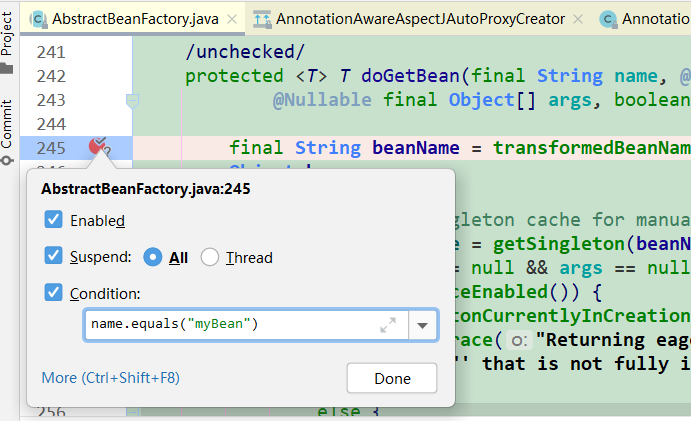The image size is (691, 421).
Task: Open the Project tool window
Action: click(x=7, y=42)
